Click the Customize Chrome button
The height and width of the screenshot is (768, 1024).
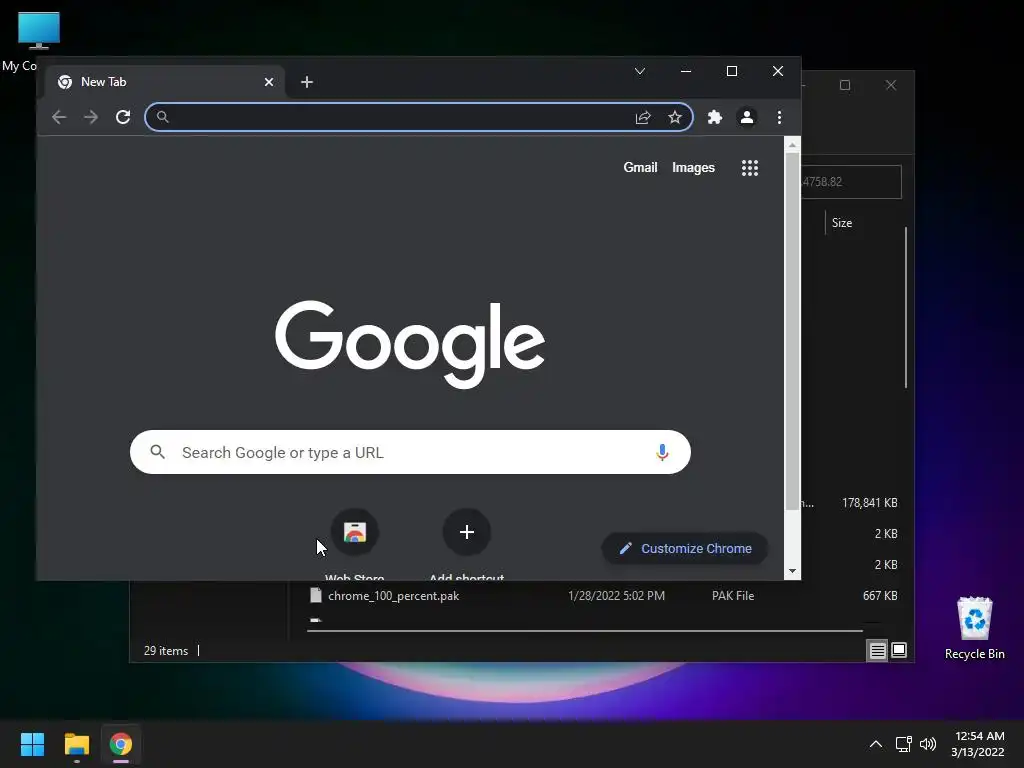684,549
